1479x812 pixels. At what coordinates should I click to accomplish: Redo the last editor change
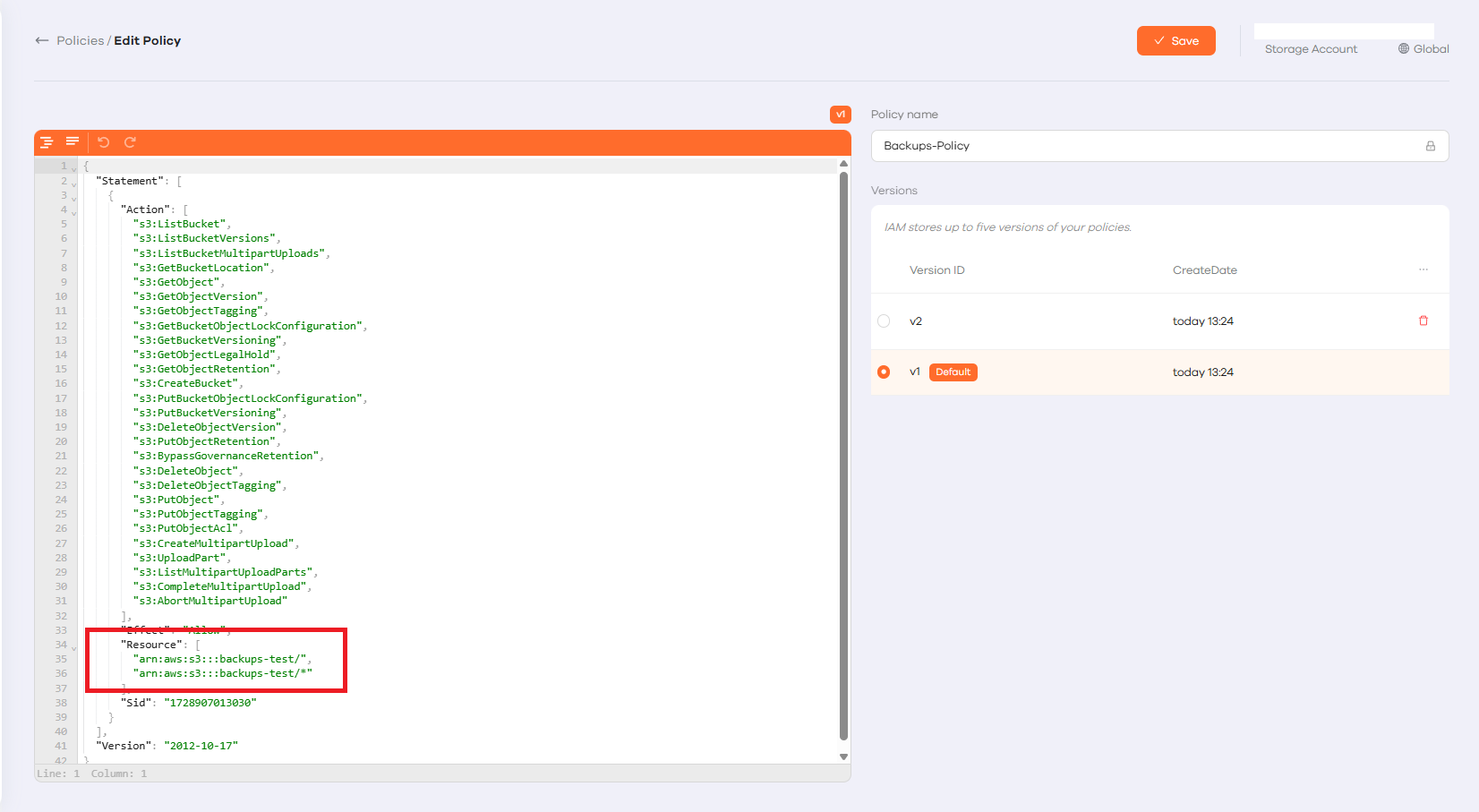click(x=130, y=142)
